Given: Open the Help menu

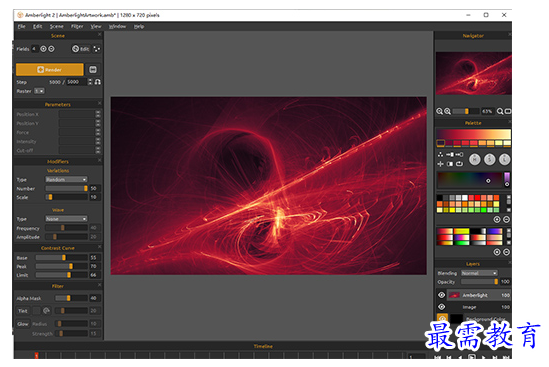Looking at the screenshot, I should pyautogui.click(x=139, y=26).
